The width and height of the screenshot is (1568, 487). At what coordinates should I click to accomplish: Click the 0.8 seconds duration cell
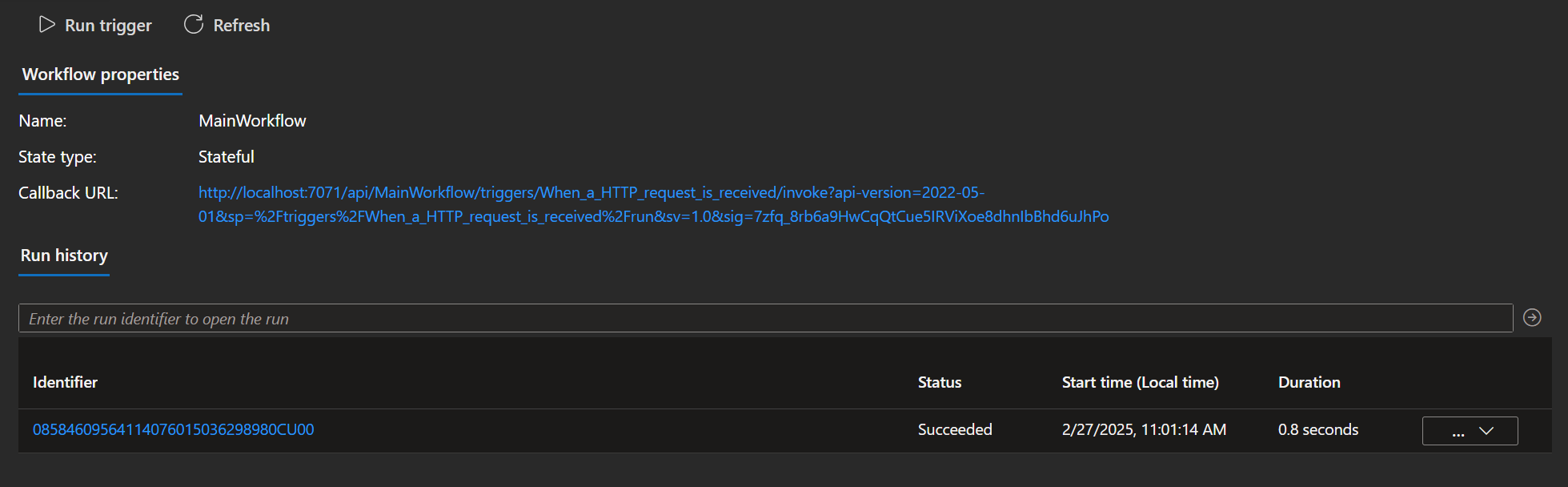pos(1317,430)
